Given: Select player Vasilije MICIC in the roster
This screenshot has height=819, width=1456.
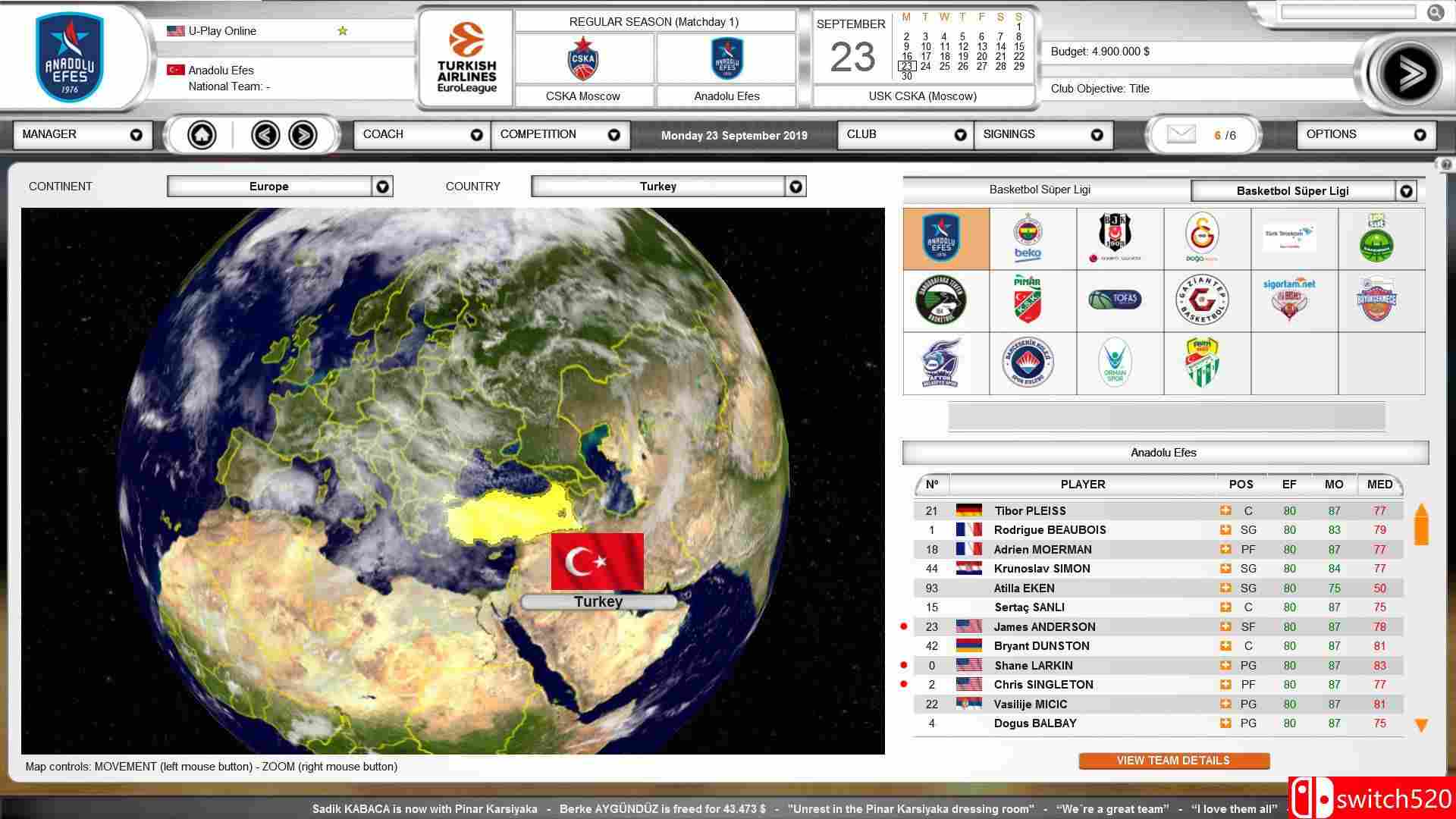Looking at the screenshot, I should pos(1030,704).
